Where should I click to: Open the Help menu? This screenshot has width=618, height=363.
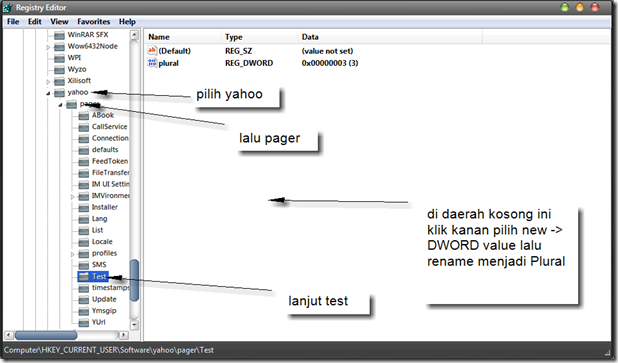point(127,22)
